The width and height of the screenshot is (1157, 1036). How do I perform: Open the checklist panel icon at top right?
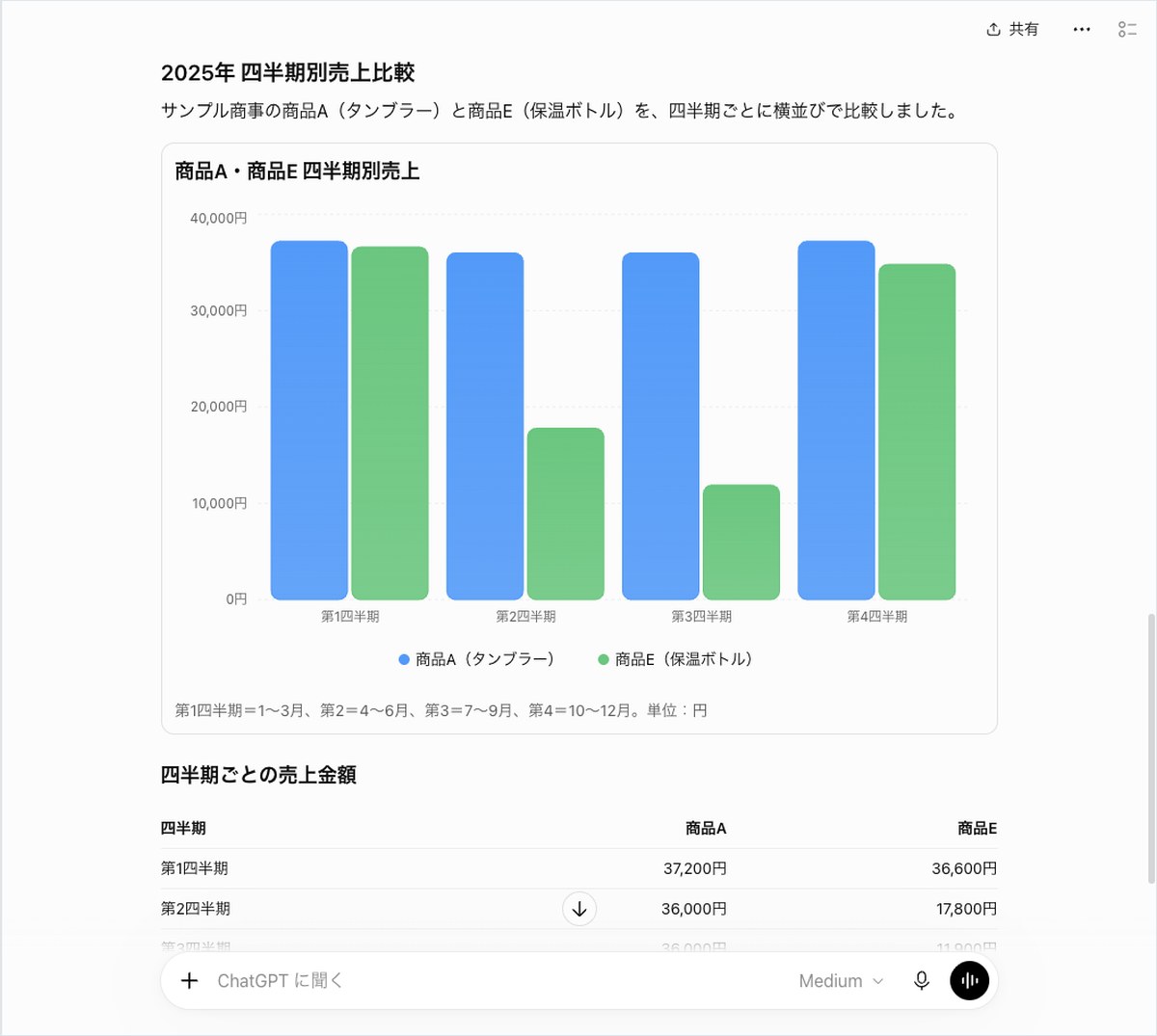click(x=1127, y=30)
